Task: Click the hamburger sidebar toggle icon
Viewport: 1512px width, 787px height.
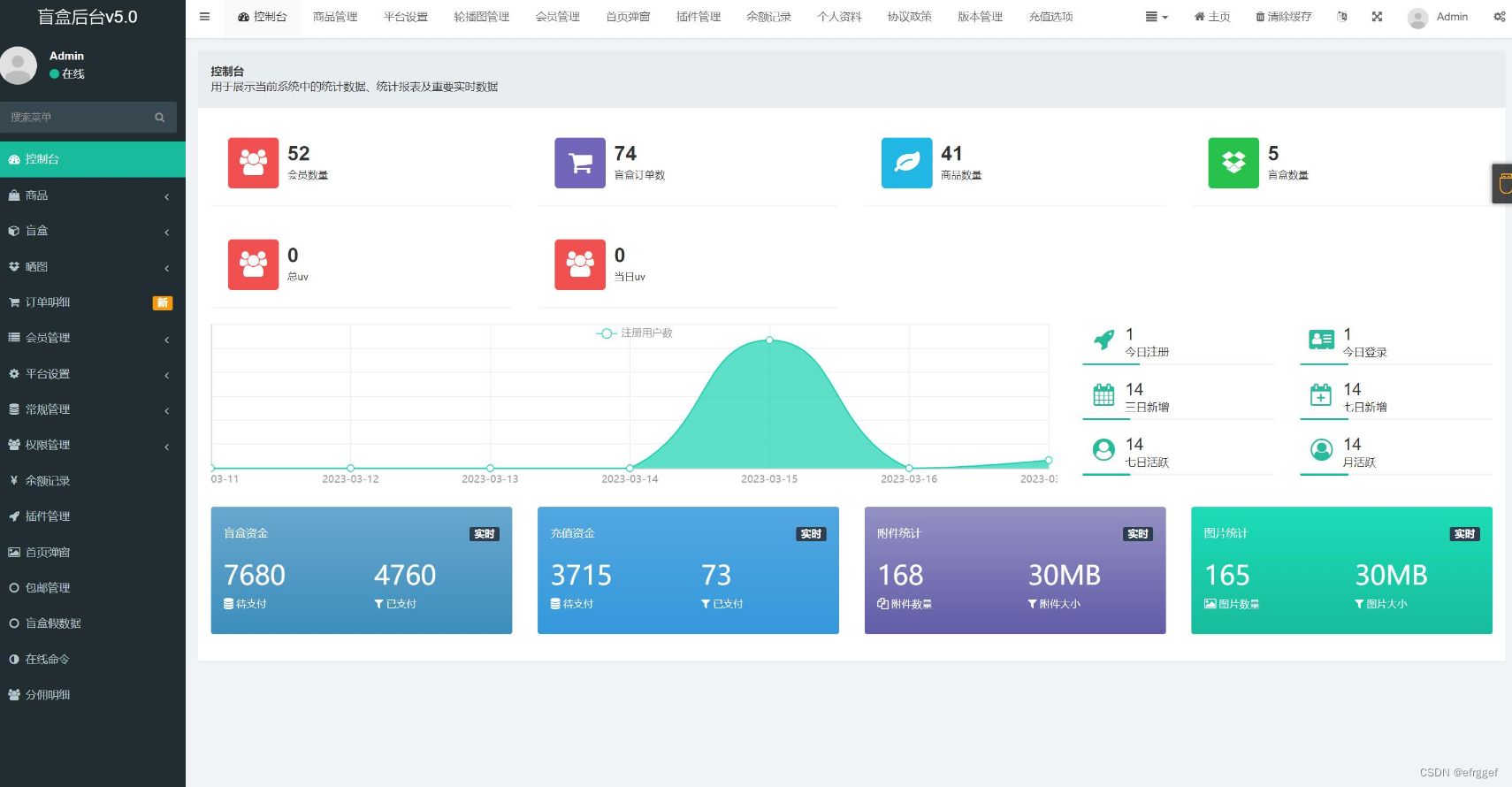Action: coord(204,17)
